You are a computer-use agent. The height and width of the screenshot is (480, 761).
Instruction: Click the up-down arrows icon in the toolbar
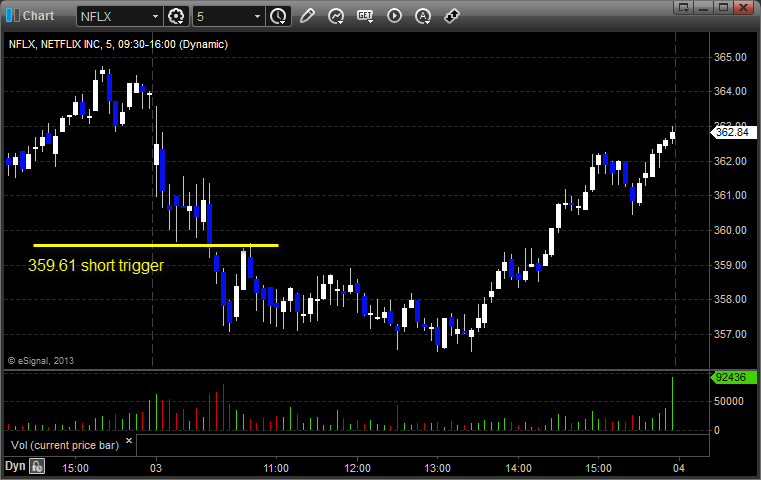[452, 16]
